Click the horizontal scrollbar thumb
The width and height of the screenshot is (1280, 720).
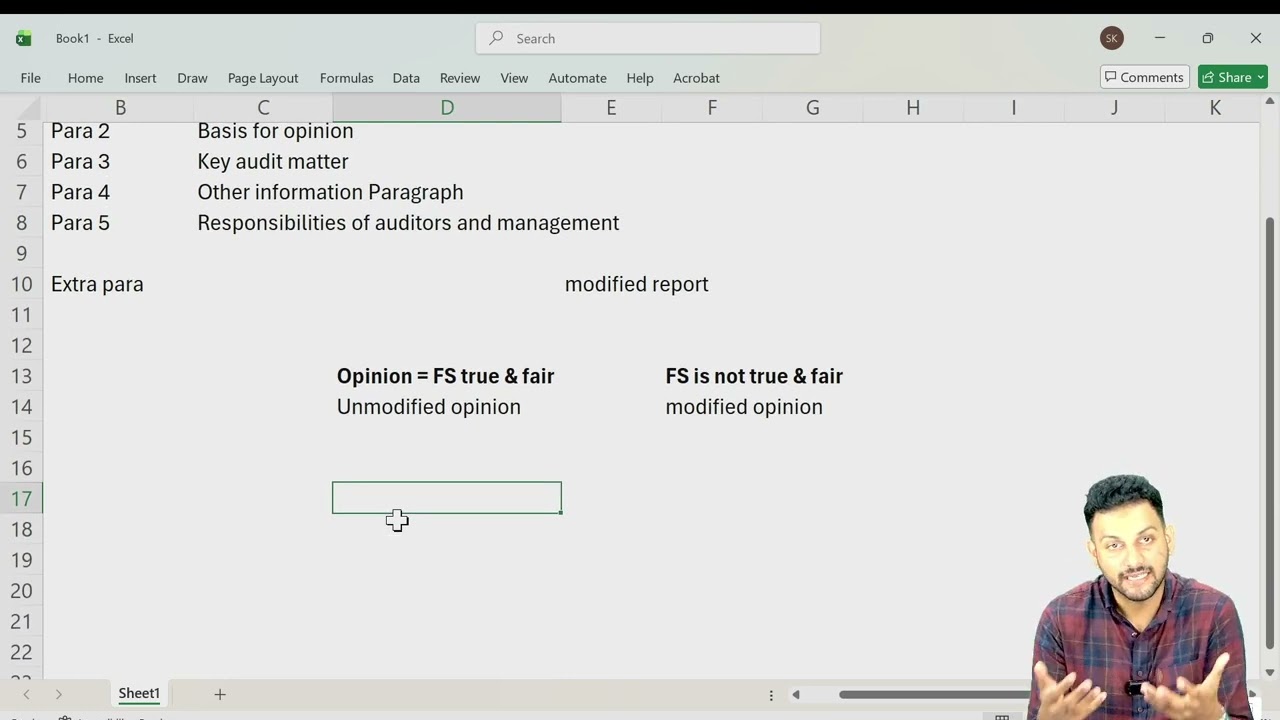click(x=935, y=695)
